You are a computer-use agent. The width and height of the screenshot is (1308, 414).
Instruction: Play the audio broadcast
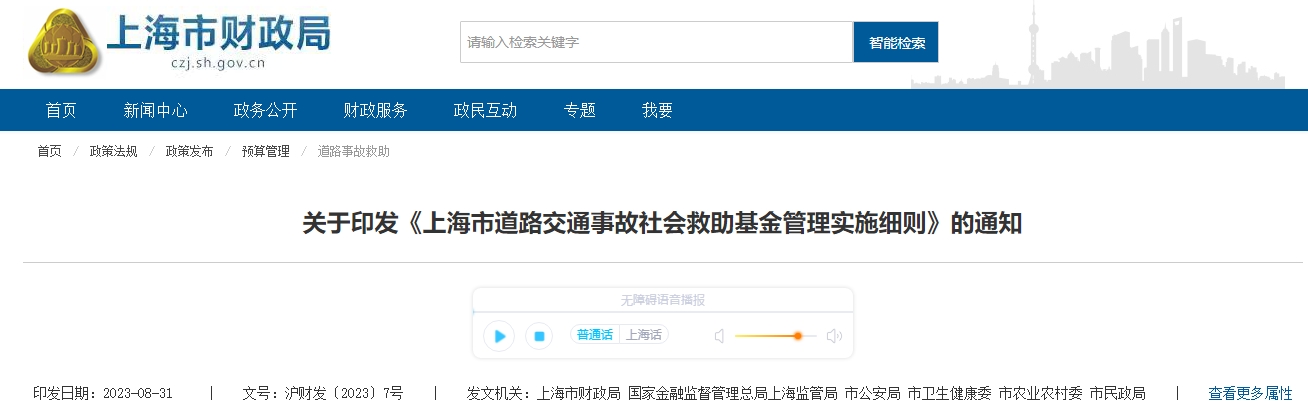click(x=499, y=336)
